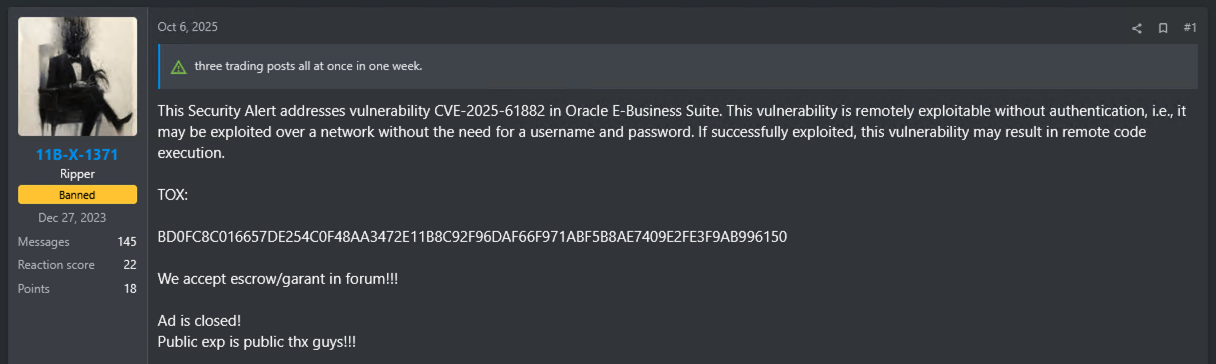
Task: Click the three trading posts warning text
Action: pyautogui.click(x=309, y=67)
